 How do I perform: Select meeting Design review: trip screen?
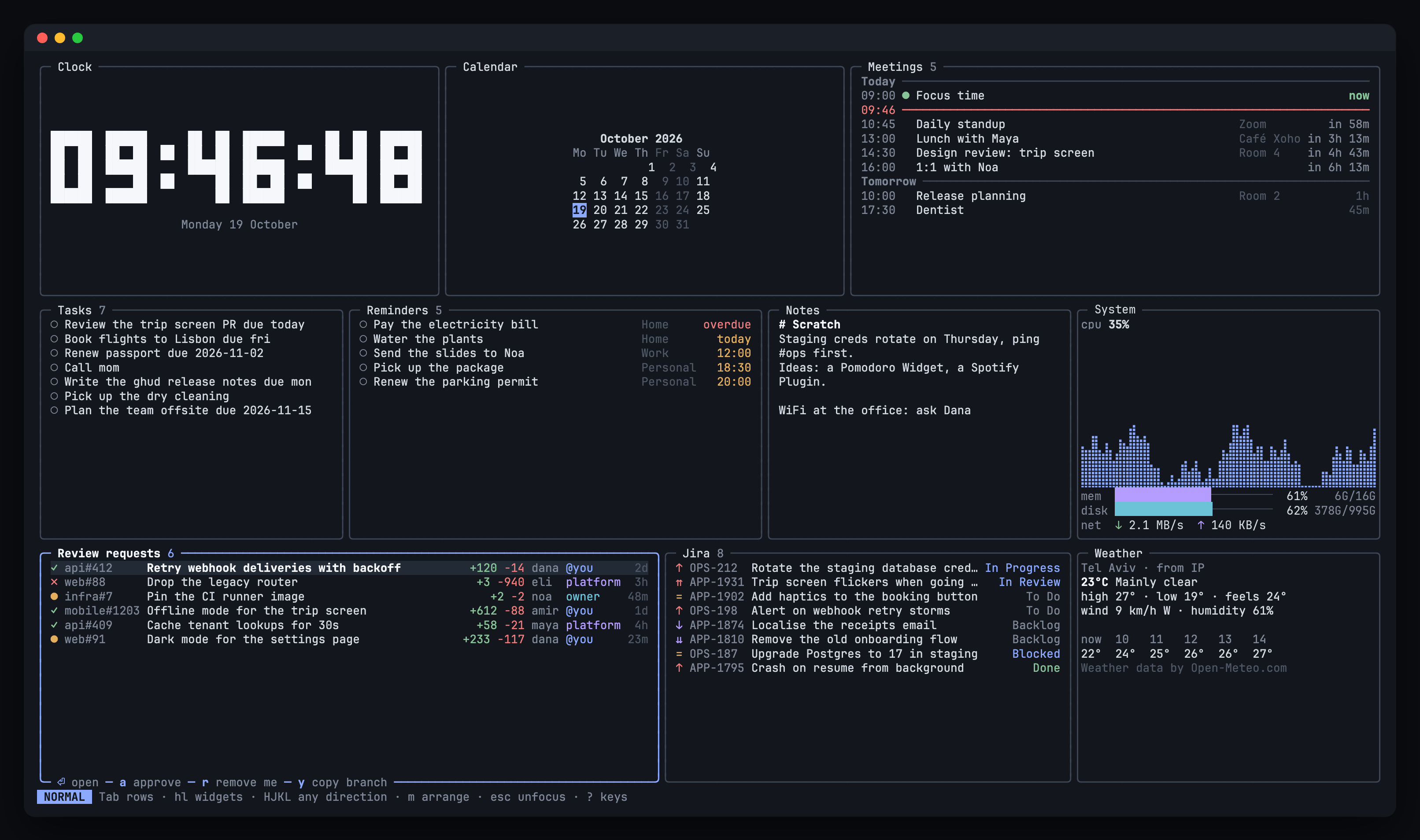click(x=1115, y=153)
